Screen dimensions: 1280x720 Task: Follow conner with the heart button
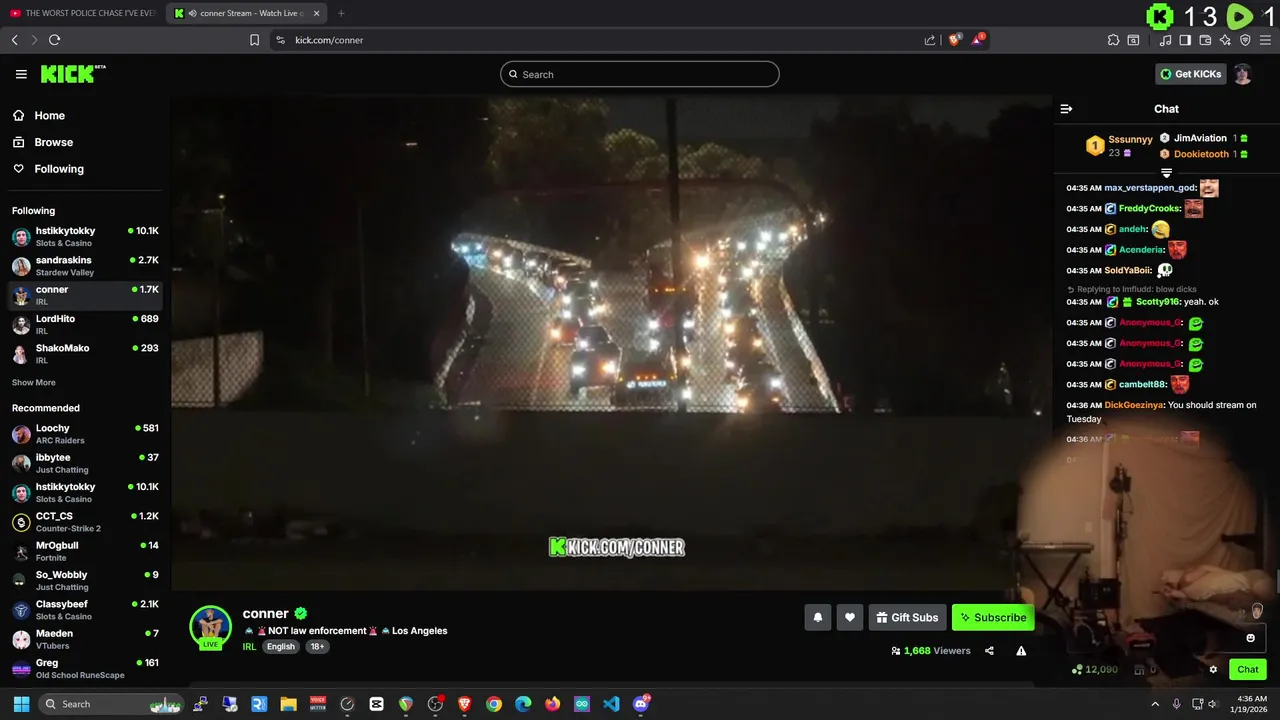tap(850, 618)
